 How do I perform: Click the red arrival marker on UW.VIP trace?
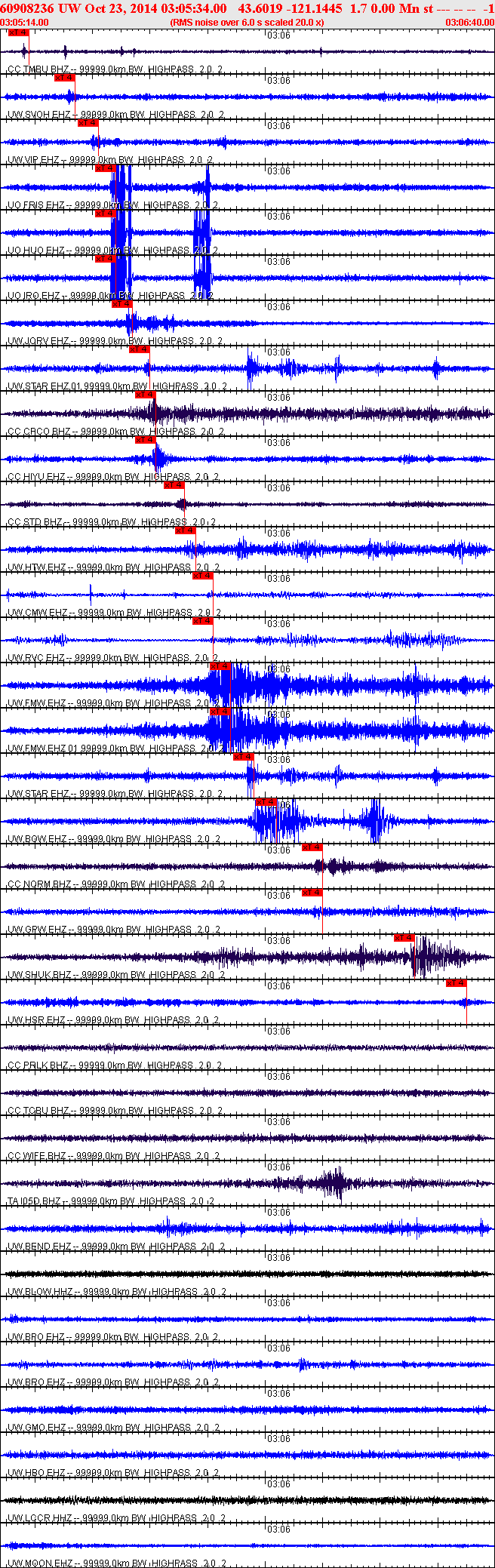(88, 123)
